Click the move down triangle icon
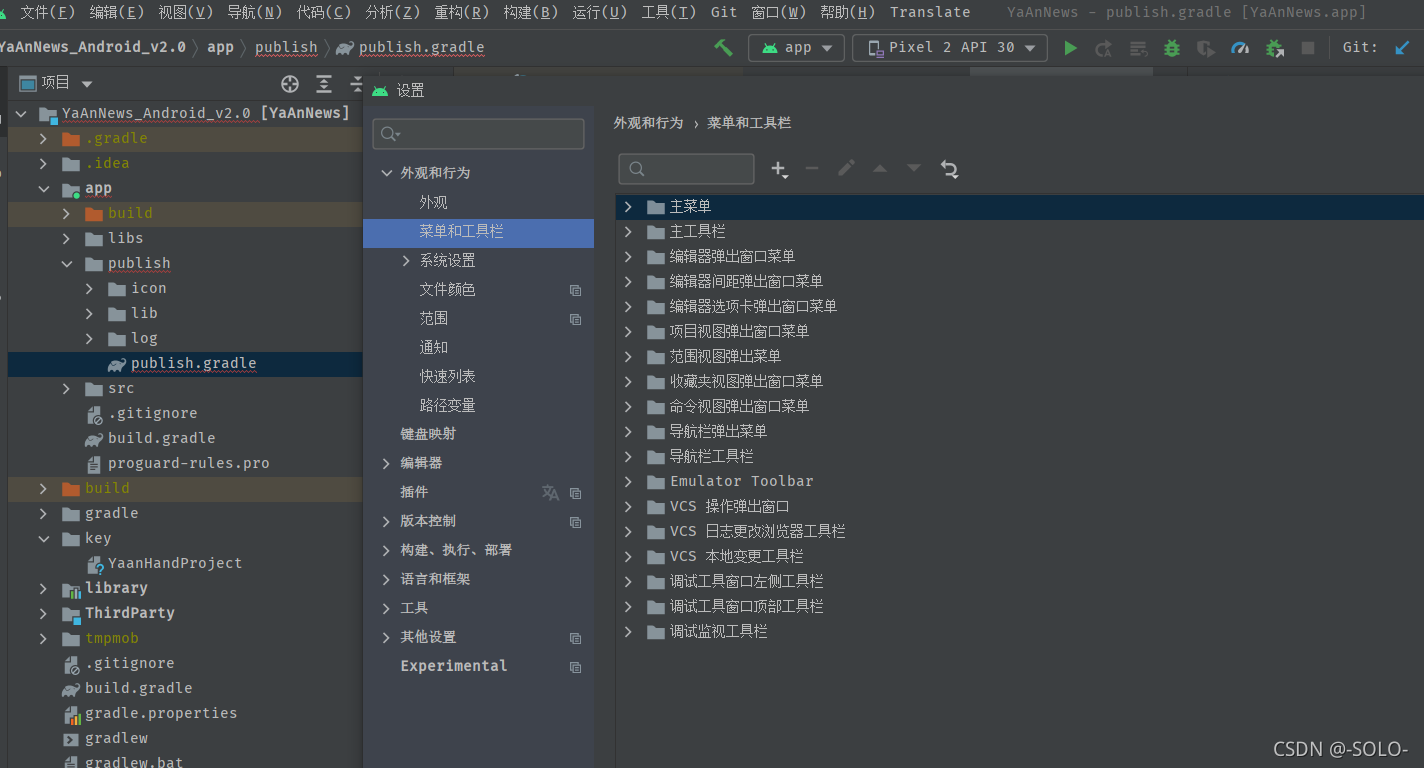Image resolution: width=1424 pixels, height=768 pixels. tap(914, 169)
